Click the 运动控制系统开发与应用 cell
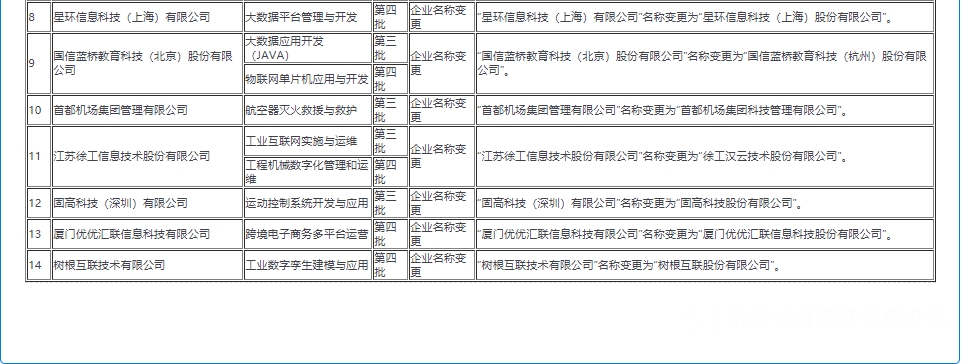The width and height of the screenshot is (961, 364). coord(308,203)
